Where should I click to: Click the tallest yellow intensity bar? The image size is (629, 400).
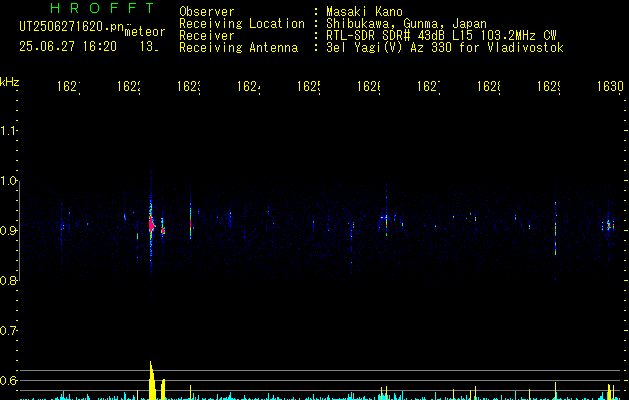(152, 381)
